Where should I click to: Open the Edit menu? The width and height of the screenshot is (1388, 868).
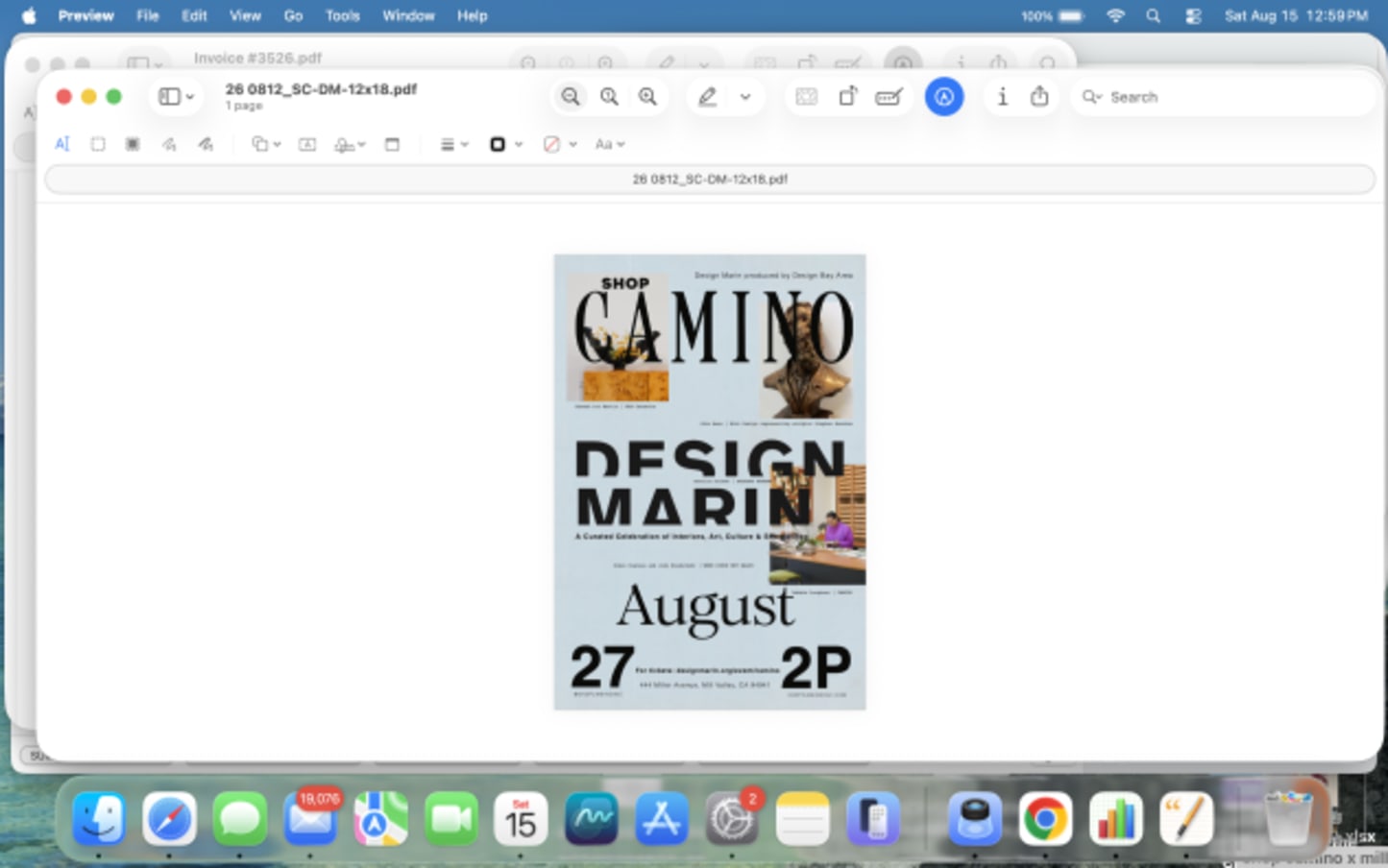194,15
